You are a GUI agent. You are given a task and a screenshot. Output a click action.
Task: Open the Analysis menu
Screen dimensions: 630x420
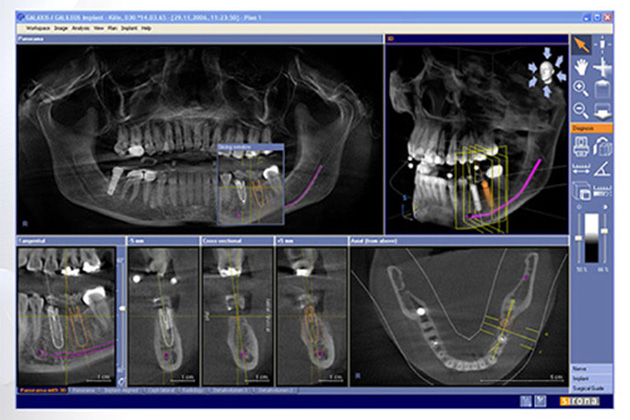tap(80, 29)
